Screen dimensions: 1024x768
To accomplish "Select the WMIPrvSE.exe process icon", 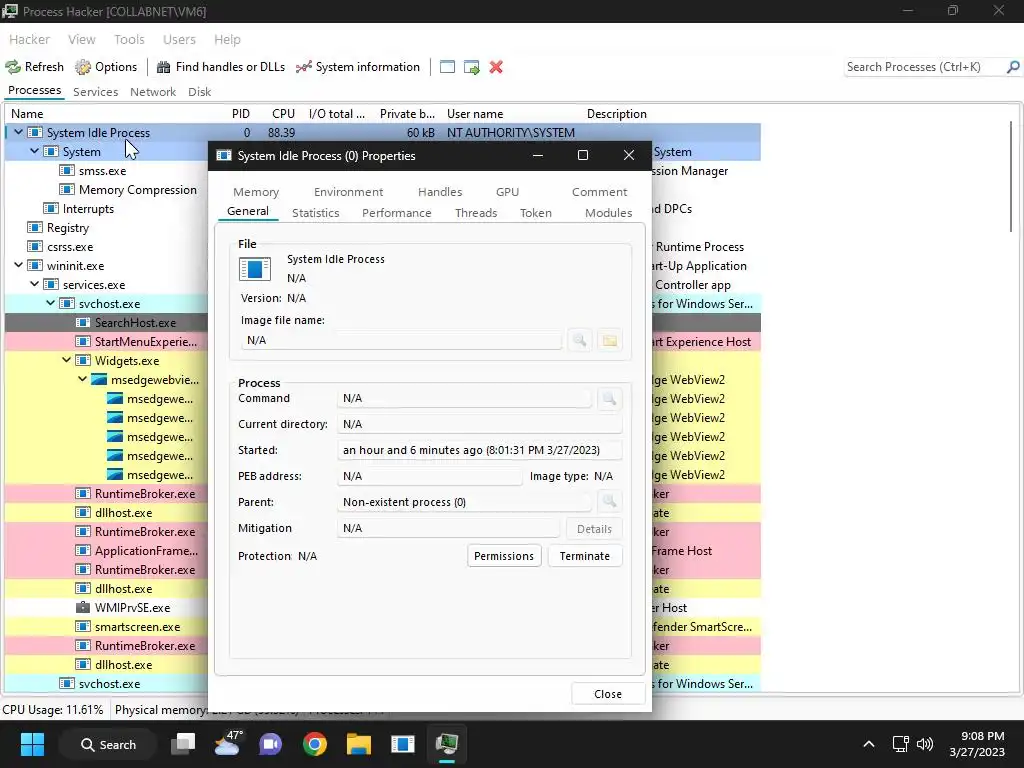I will (x=82, y=607).
